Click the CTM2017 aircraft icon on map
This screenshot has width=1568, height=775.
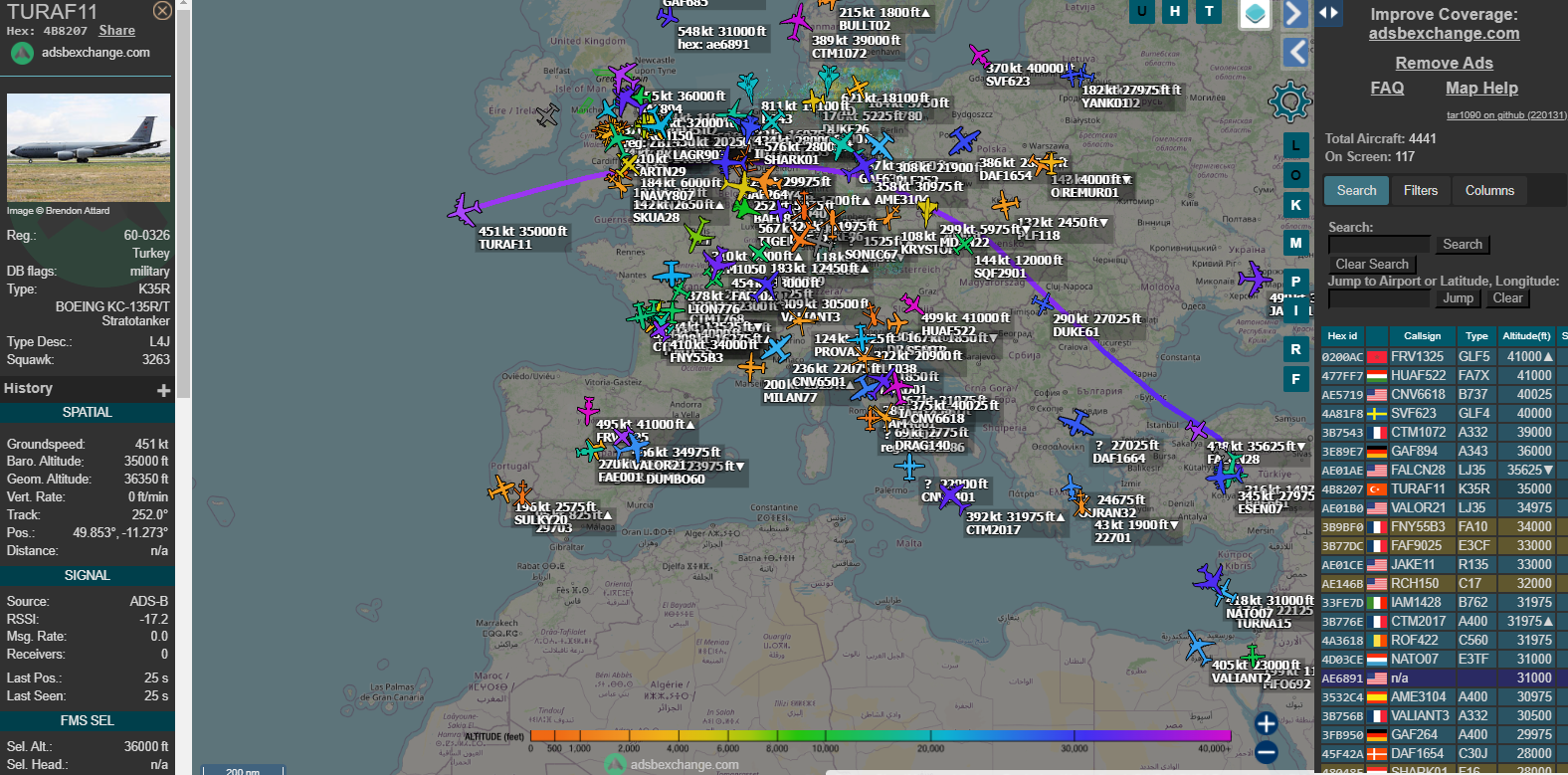point(953,496)
